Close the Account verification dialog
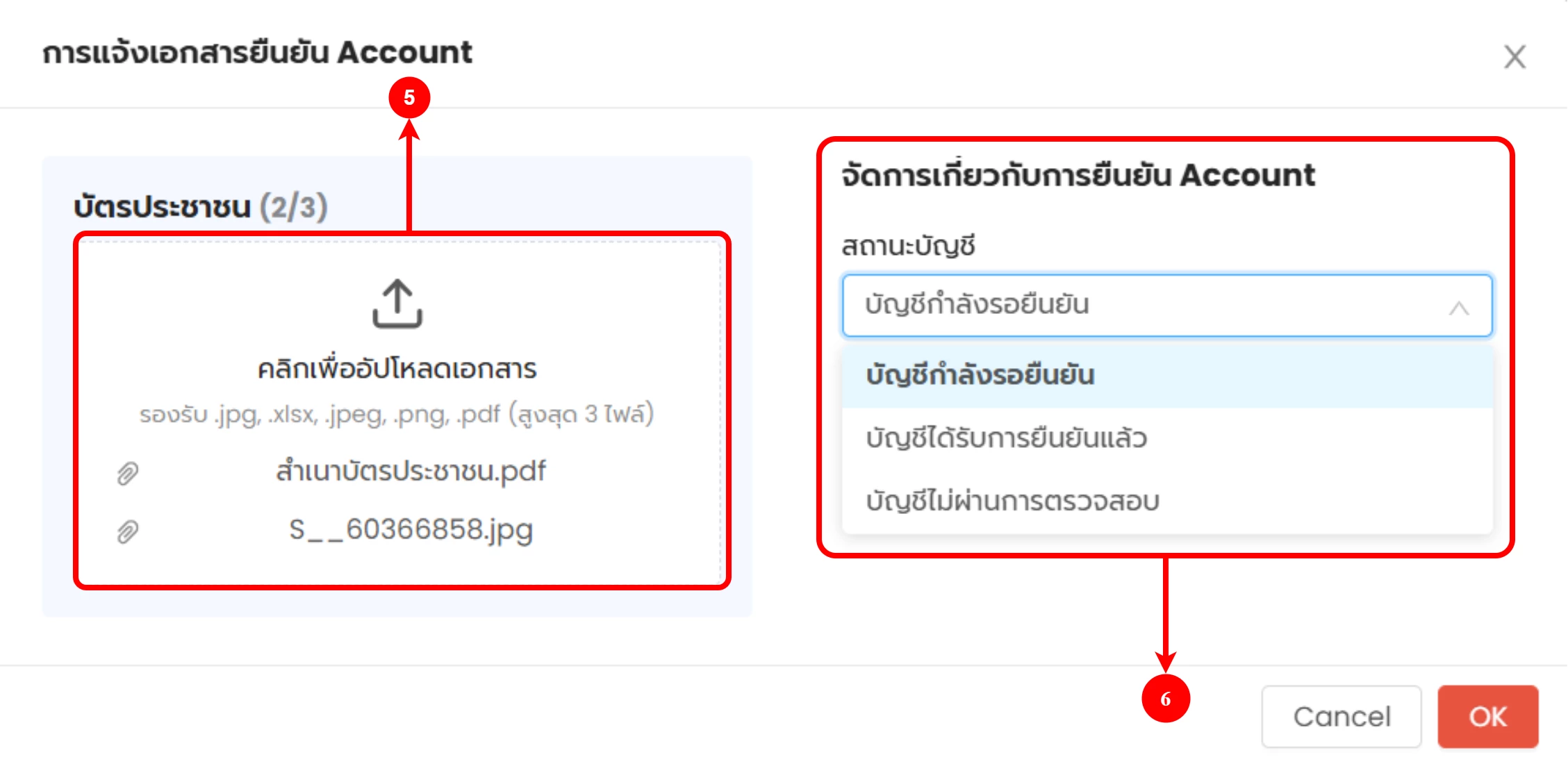This screenshot has height=764, width=1568. point(1515,57)
